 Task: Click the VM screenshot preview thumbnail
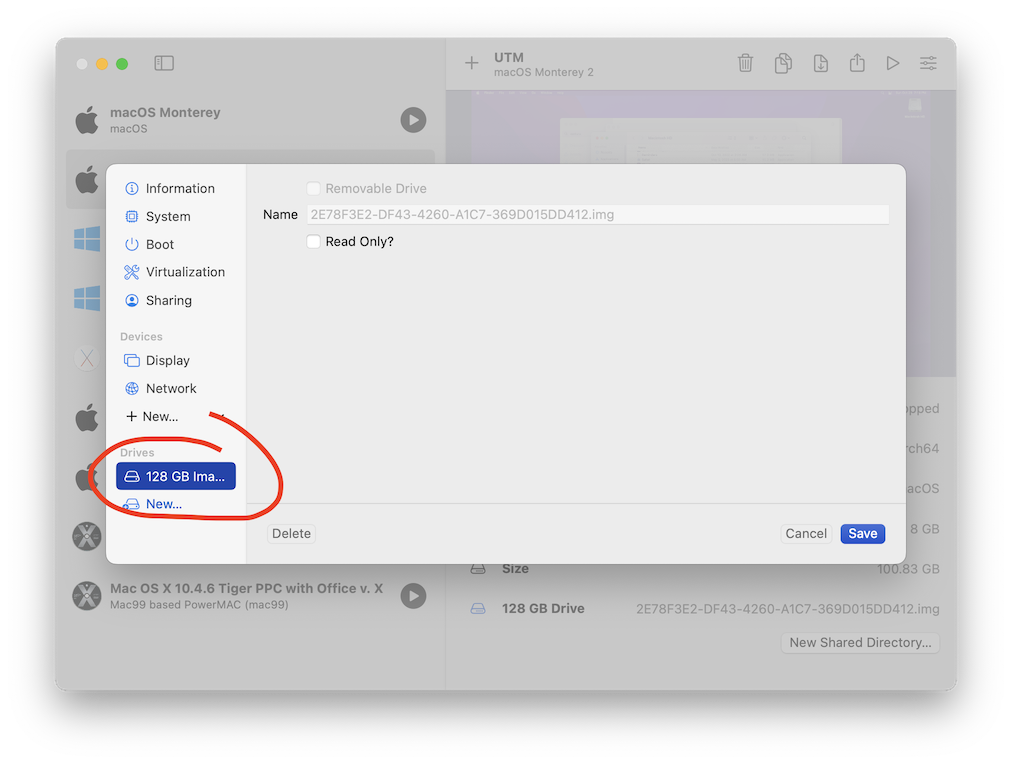tap(700, 234)
